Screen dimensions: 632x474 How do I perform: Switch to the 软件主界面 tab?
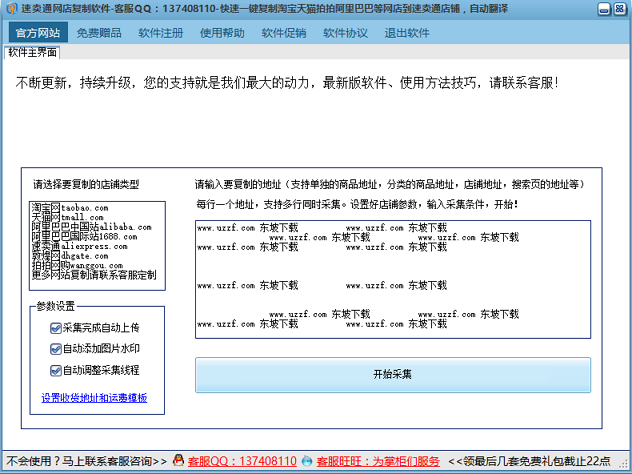pyautogui.click(x=32, y=52)
